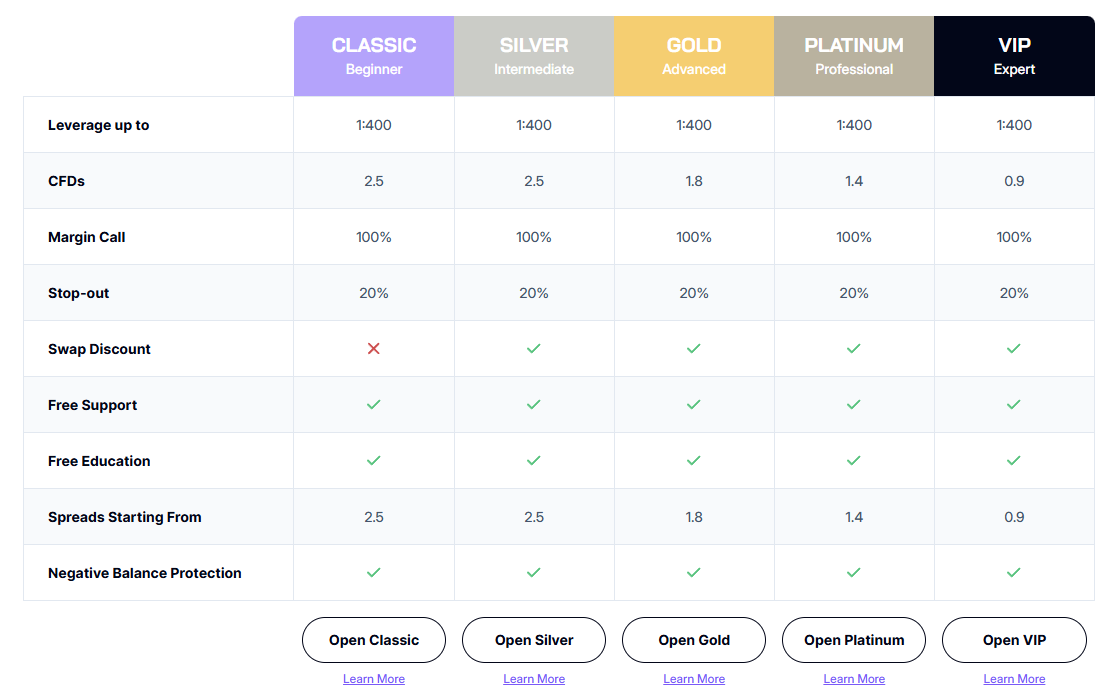Screen dimensions: 1117x691
Task: Click the Spreads Starting From row label
Action: pyautogui.click(x=125, y=517)
